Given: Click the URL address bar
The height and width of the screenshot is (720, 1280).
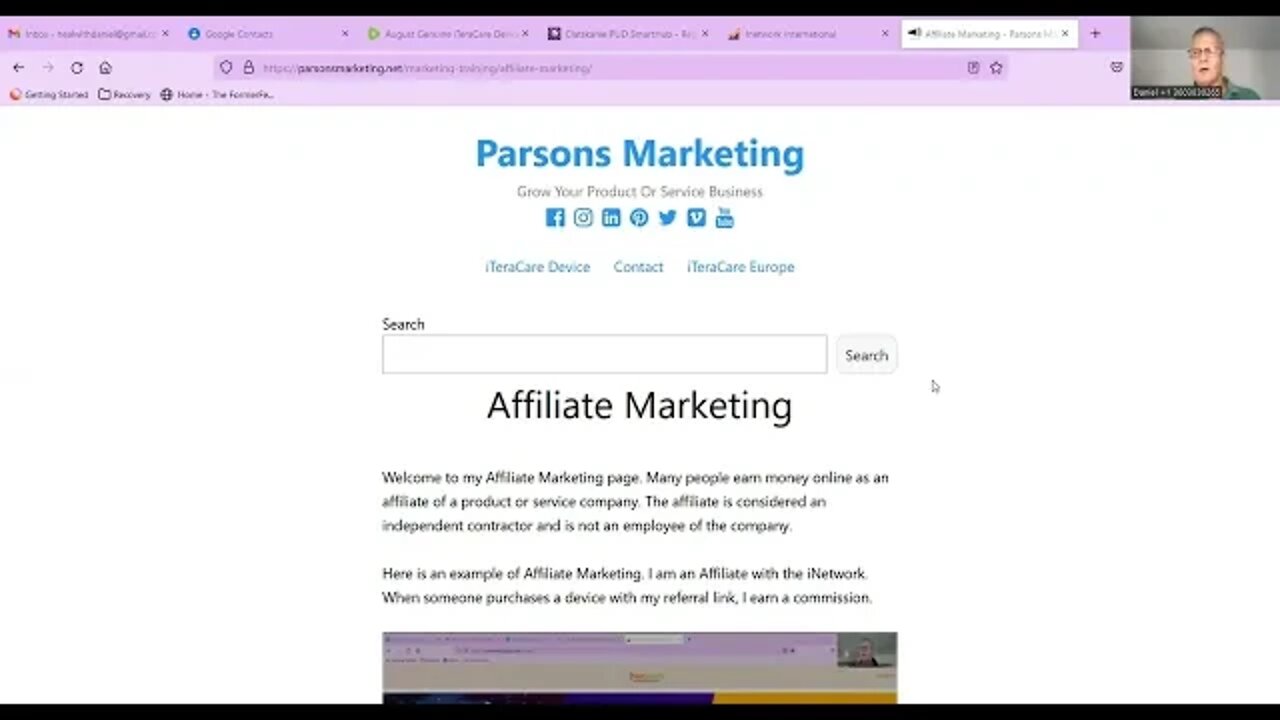Looking at the screenshot, I should tap(610, 68).
